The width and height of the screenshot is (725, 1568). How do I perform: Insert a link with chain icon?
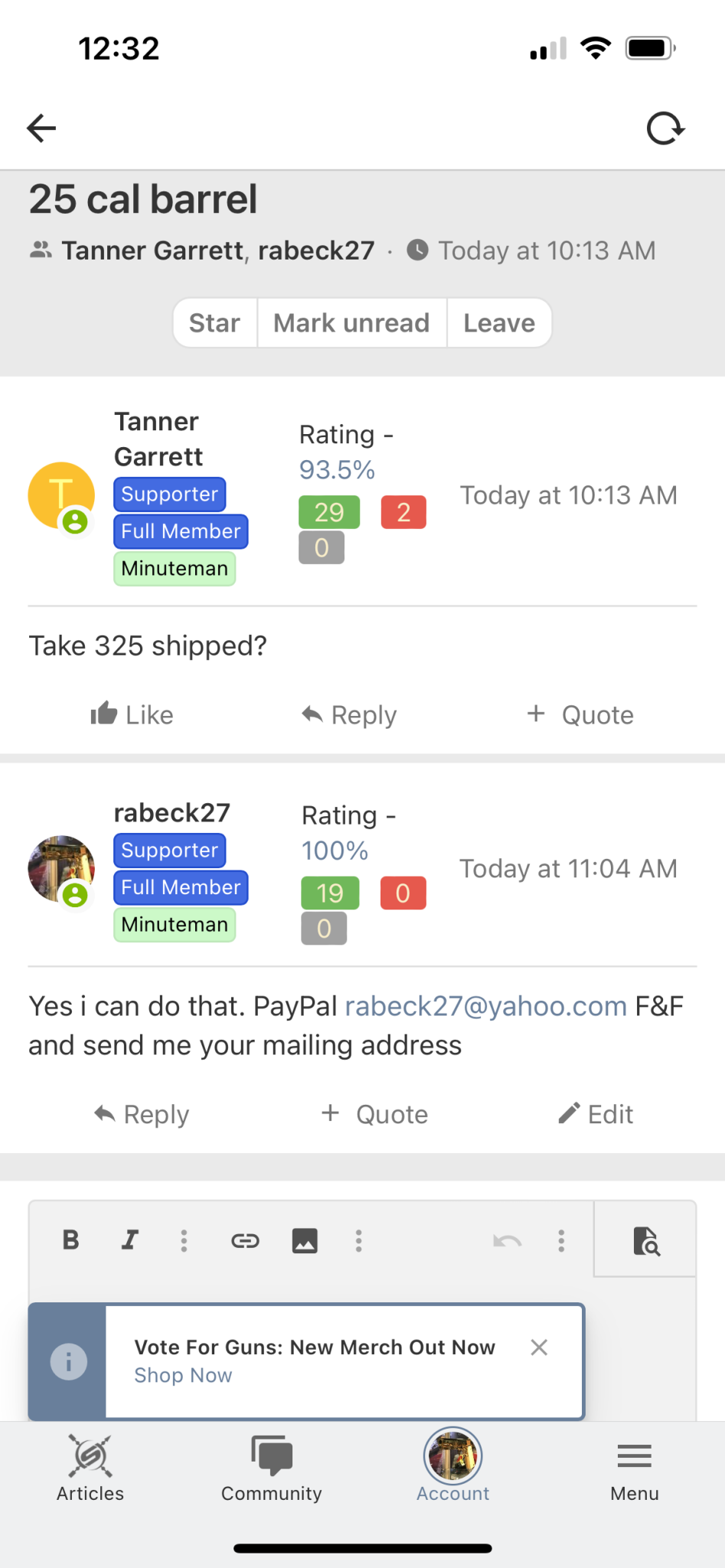(245, 1240)
